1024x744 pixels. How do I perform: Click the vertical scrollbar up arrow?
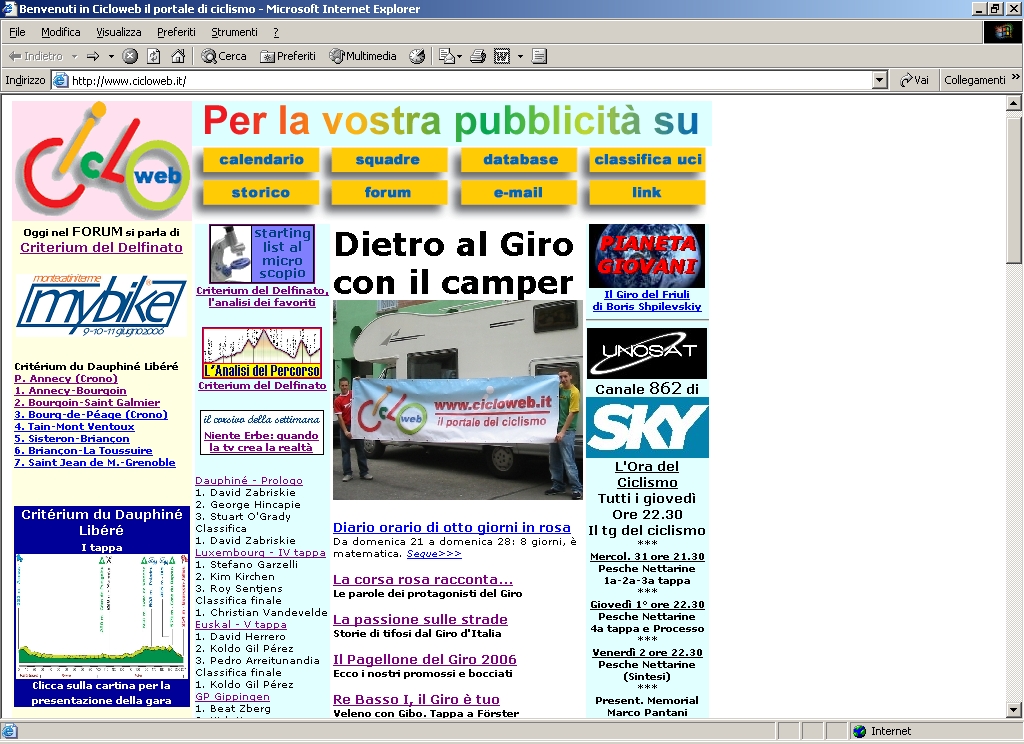(1014, 103)
